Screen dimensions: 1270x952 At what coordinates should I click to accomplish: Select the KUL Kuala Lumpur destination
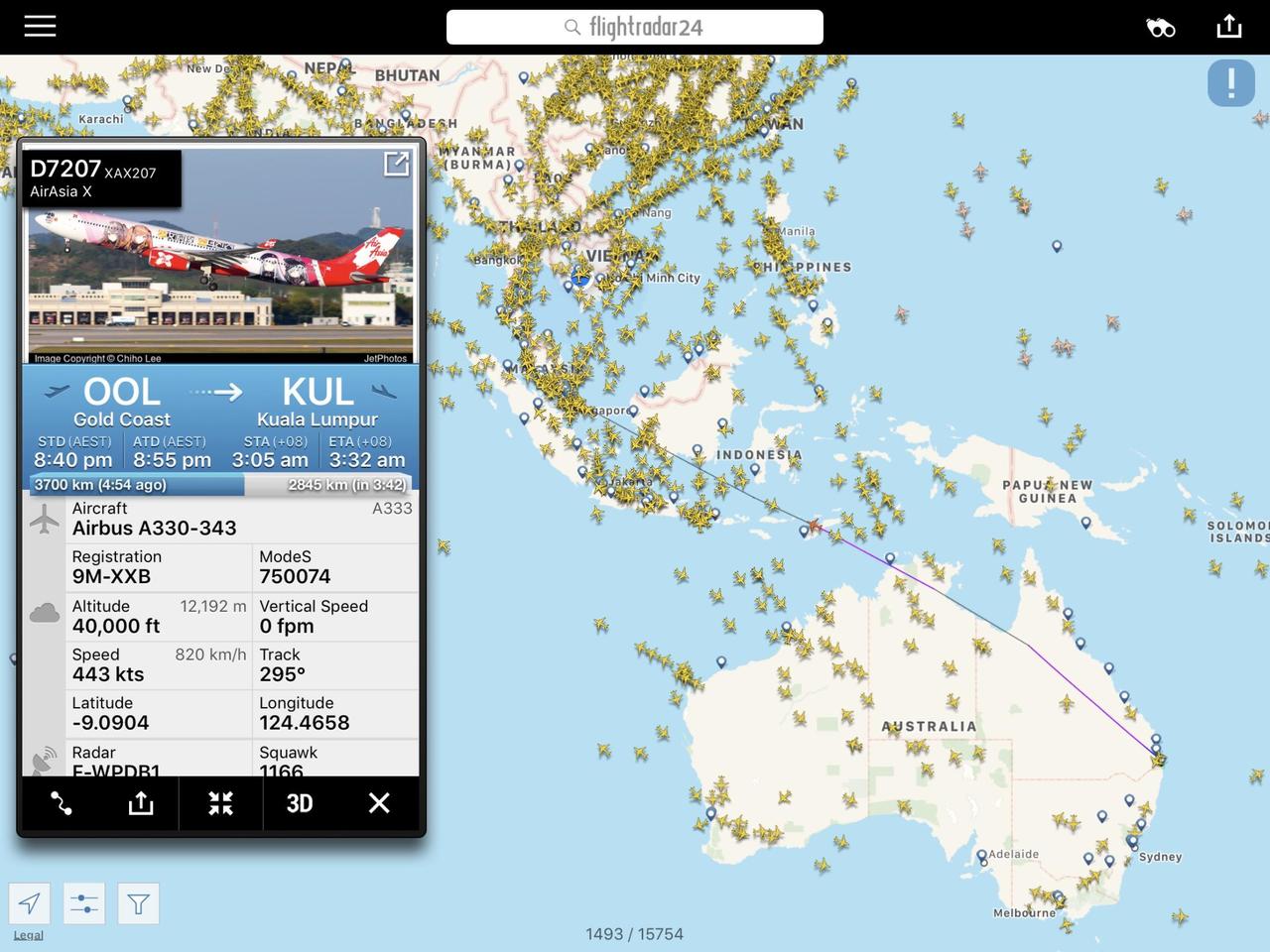coord(317,402)
